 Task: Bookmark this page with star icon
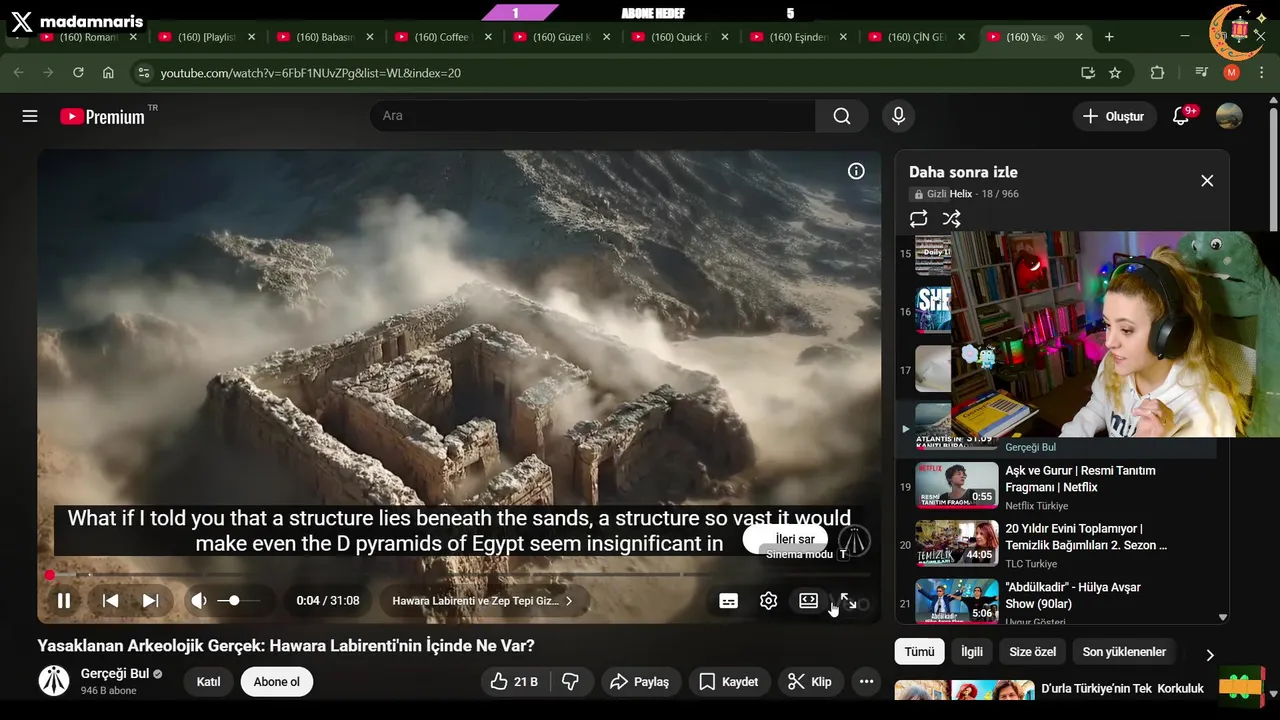tap(1115, 73)
